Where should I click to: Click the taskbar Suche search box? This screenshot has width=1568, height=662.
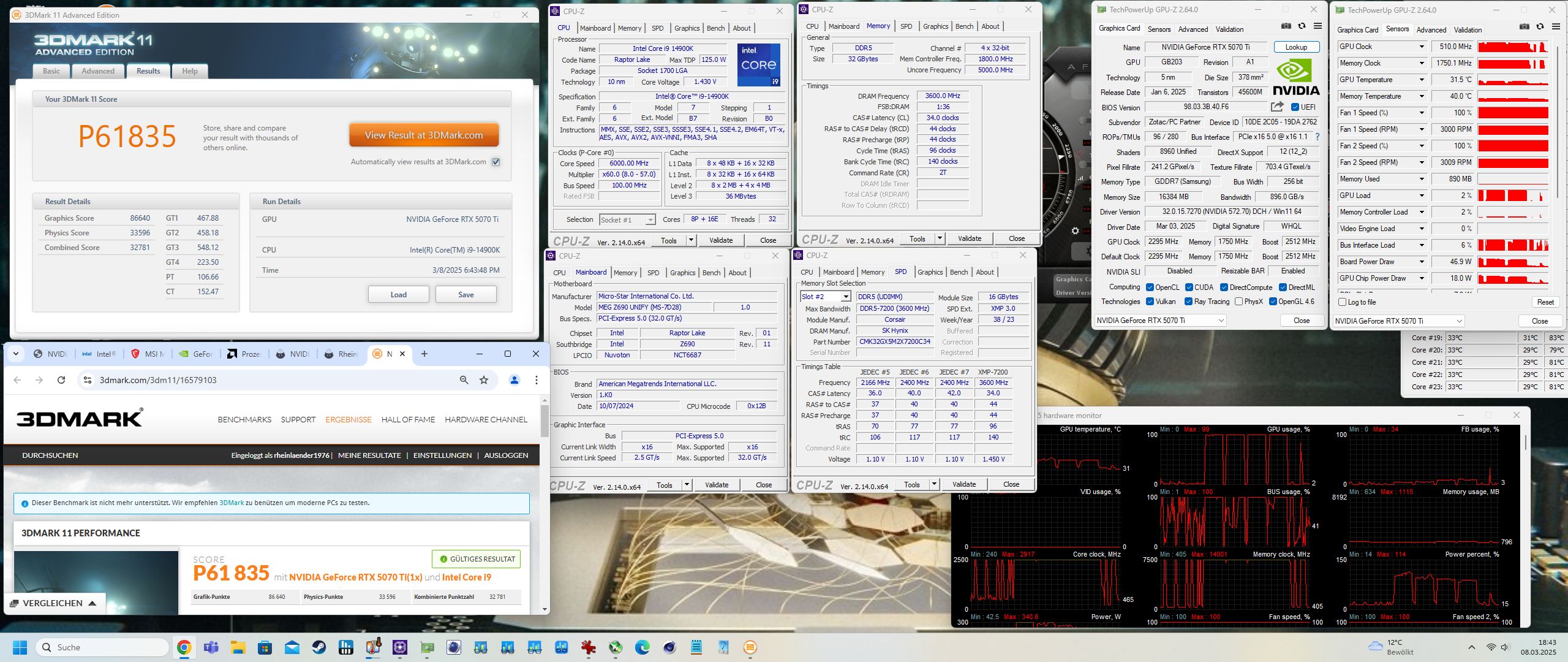point(103,647)
